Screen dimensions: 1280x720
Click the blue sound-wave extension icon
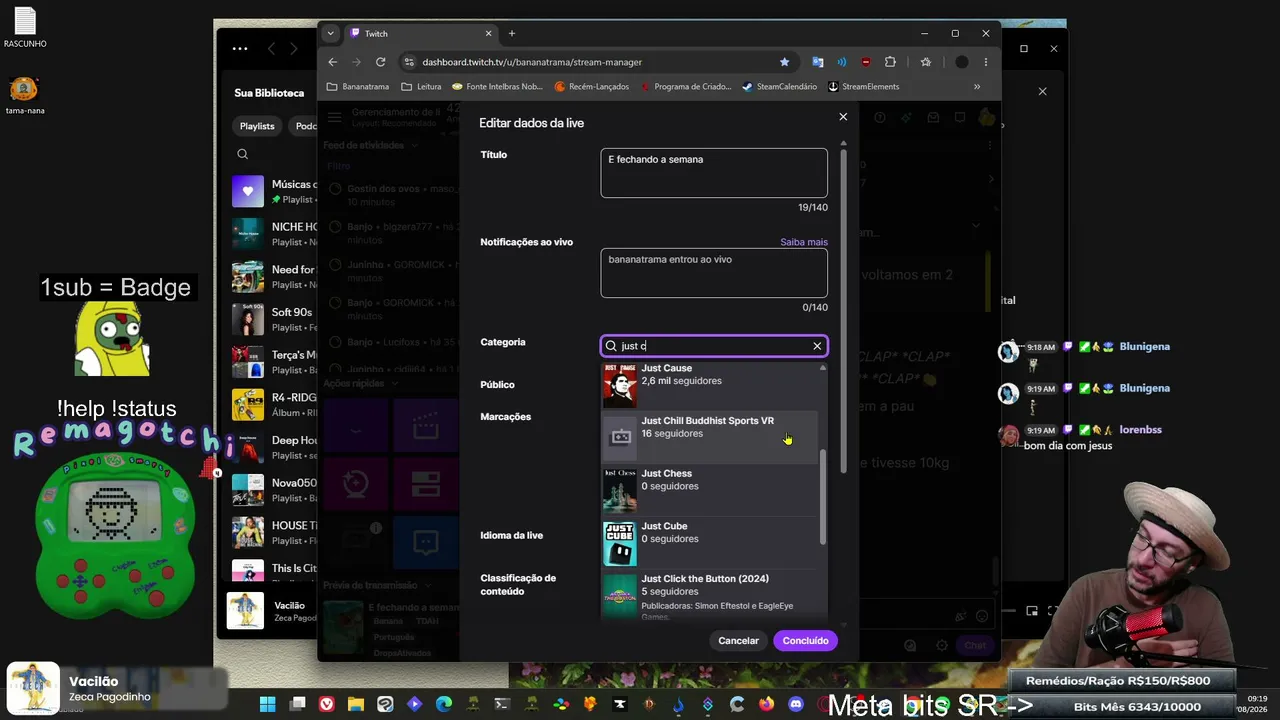coord(842,62)
